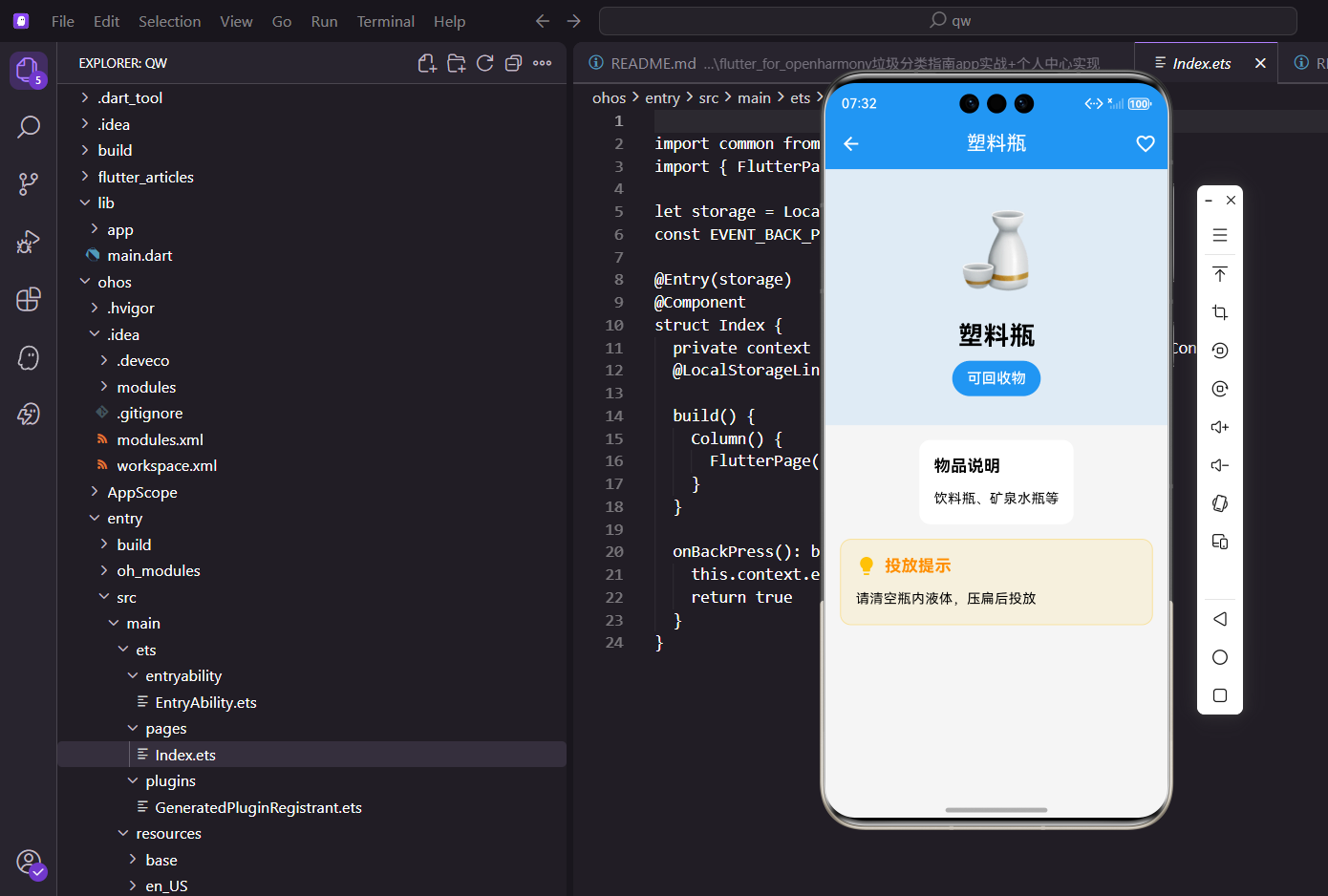Tap the 投放提示 tip card in the phone app
1328x896 pixels.
(x=996, y=582)
